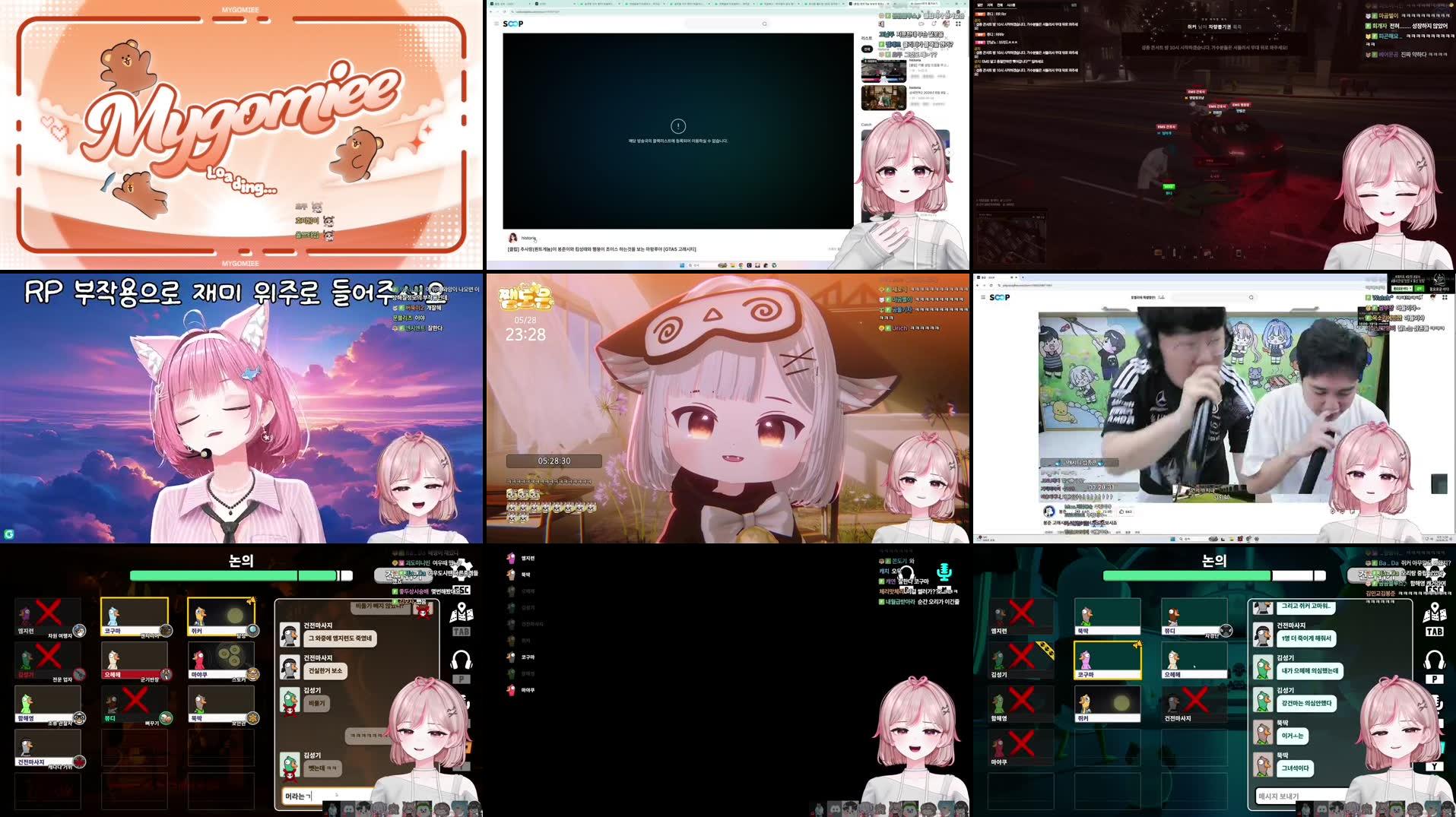Click the 논의 timer bar on the brown discussion screen
The image size is (1456, 817).
(x=241, y=575)
